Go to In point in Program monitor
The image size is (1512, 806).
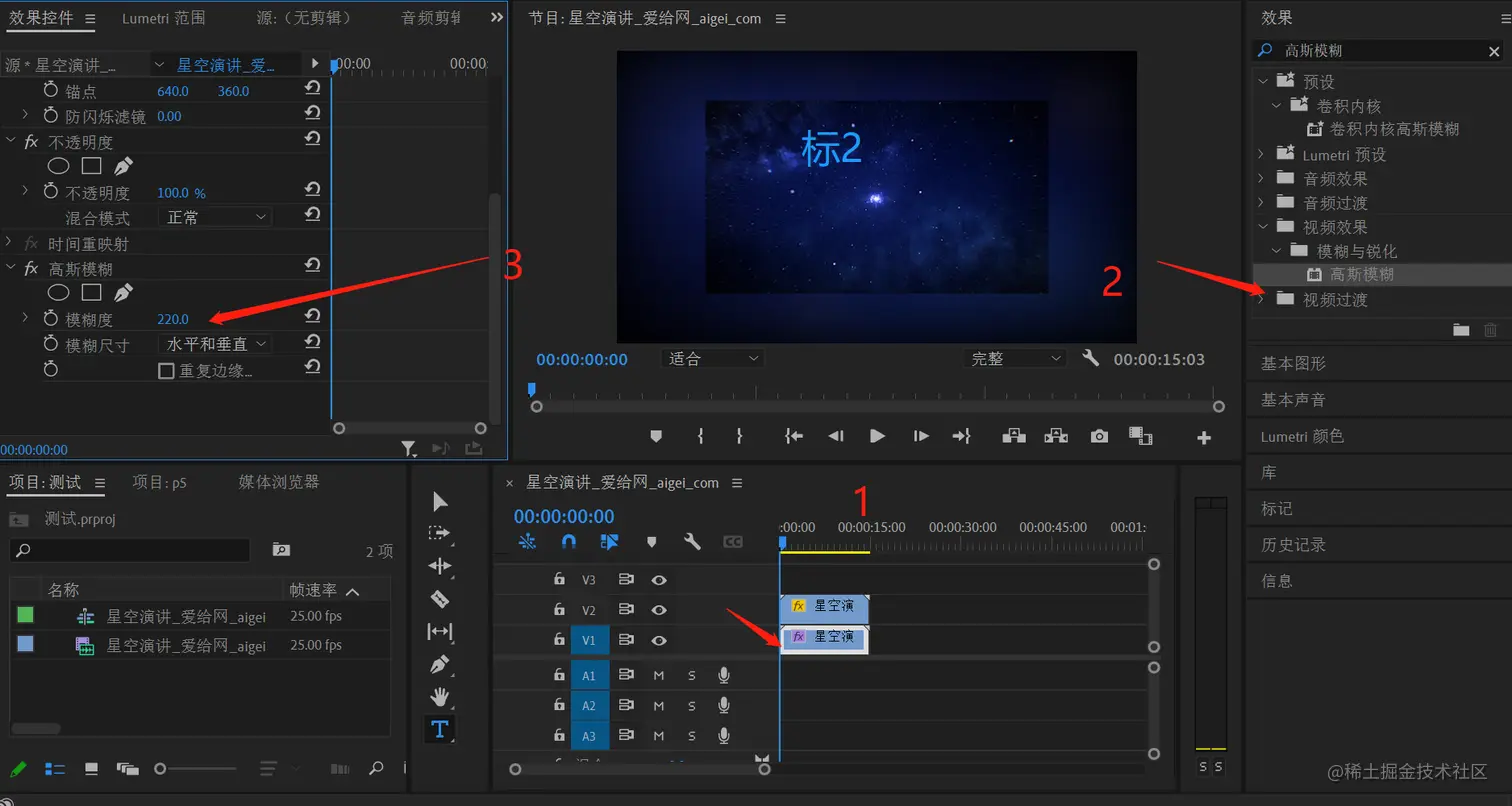[x=794, y=436]
